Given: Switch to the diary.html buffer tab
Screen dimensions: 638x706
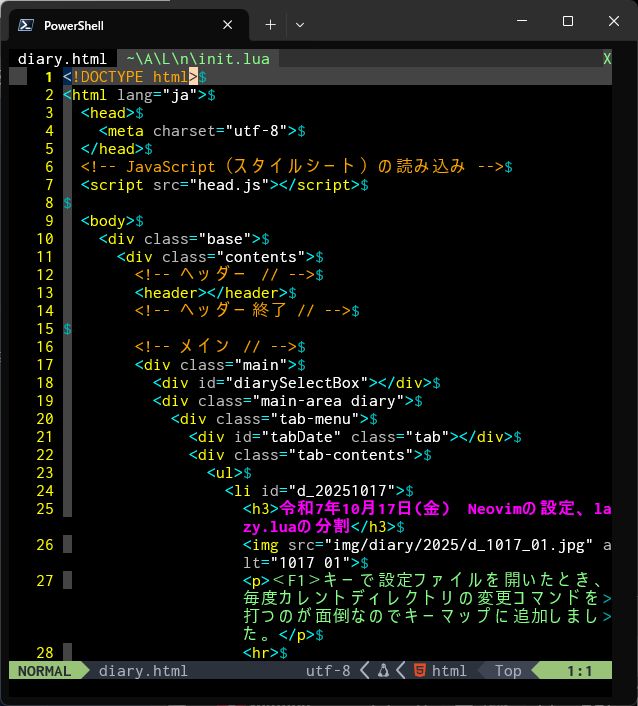Looking at the screenshot, I should click(62, 59).
